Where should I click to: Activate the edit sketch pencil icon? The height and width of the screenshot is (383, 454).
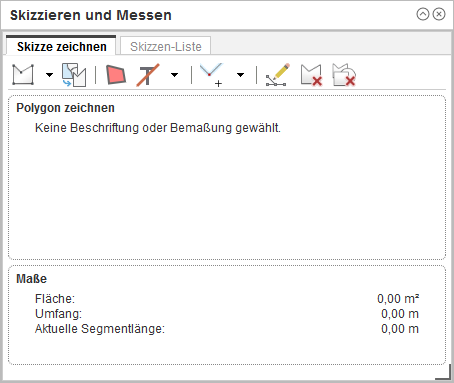coord(277,75)
